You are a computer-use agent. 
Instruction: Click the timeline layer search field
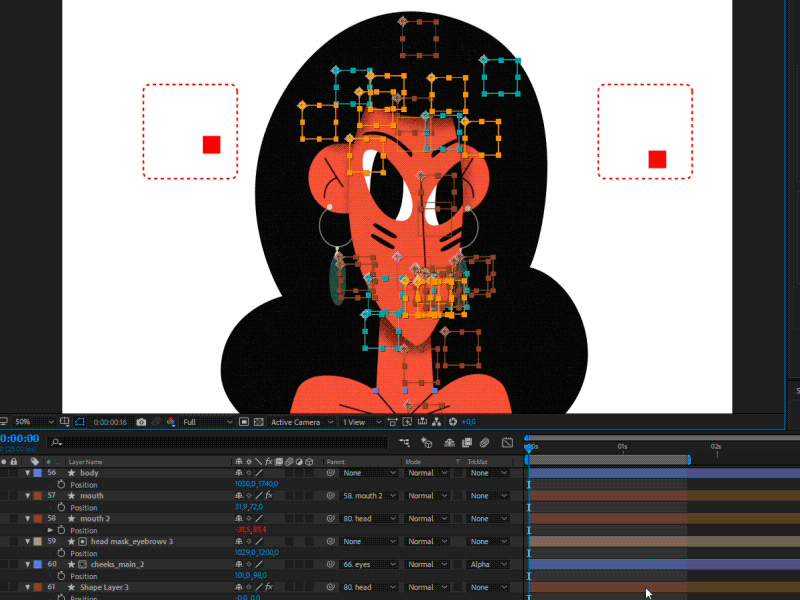tap(220, 442)
